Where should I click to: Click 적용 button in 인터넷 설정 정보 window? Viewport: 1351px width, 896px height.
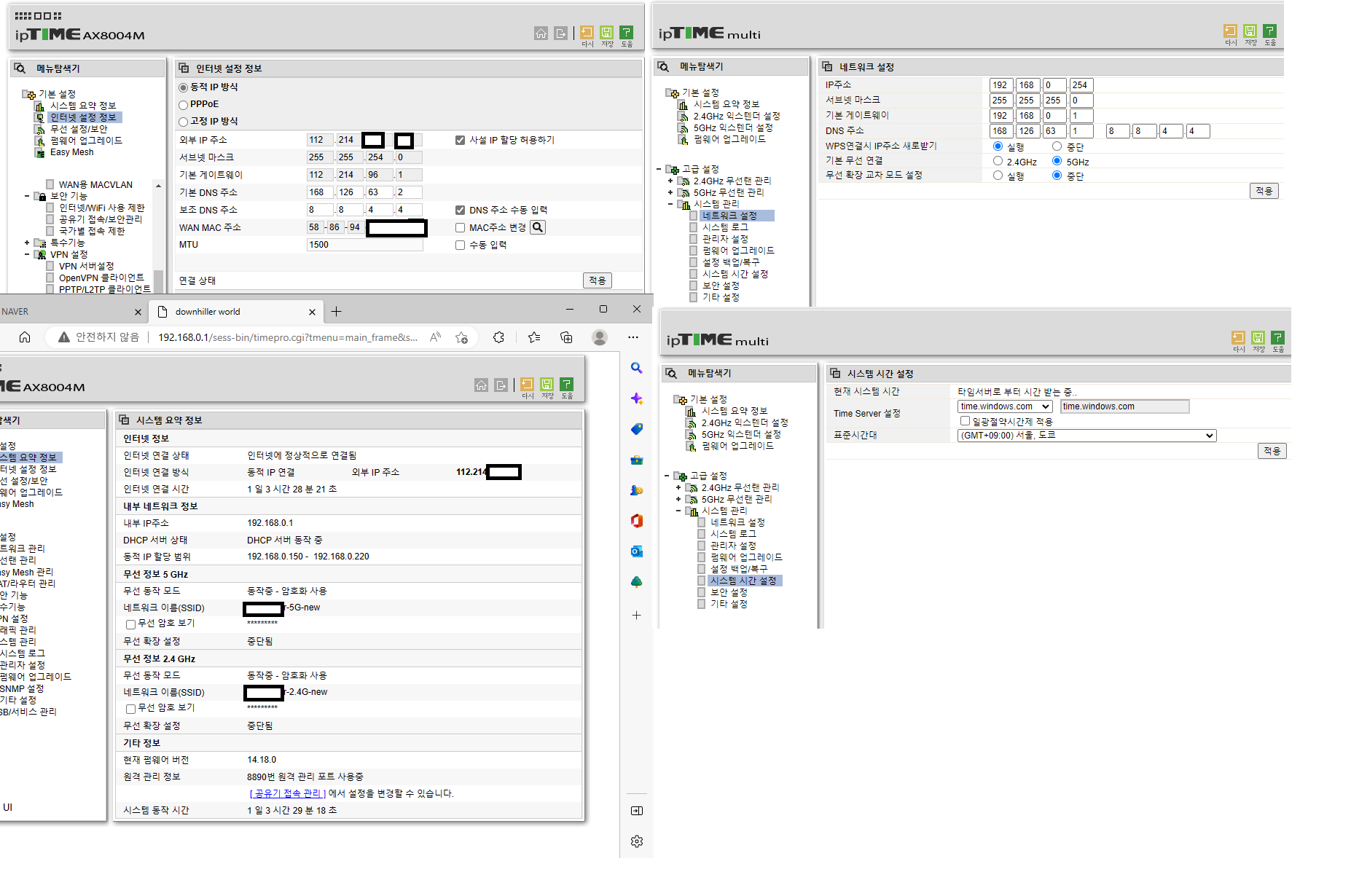click(x=598, y=280)
